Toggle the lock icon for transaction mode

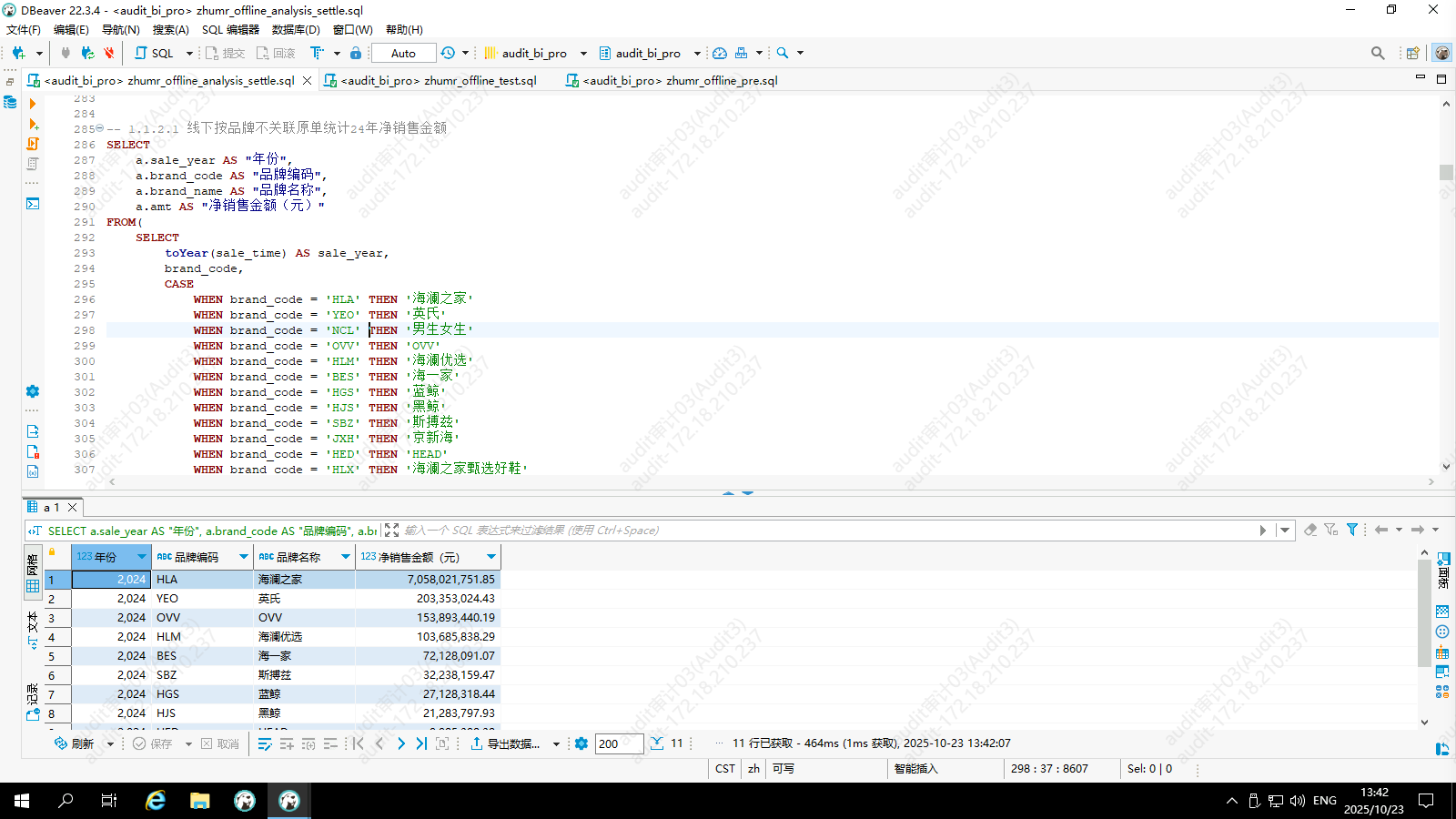(x=356, y=53)
